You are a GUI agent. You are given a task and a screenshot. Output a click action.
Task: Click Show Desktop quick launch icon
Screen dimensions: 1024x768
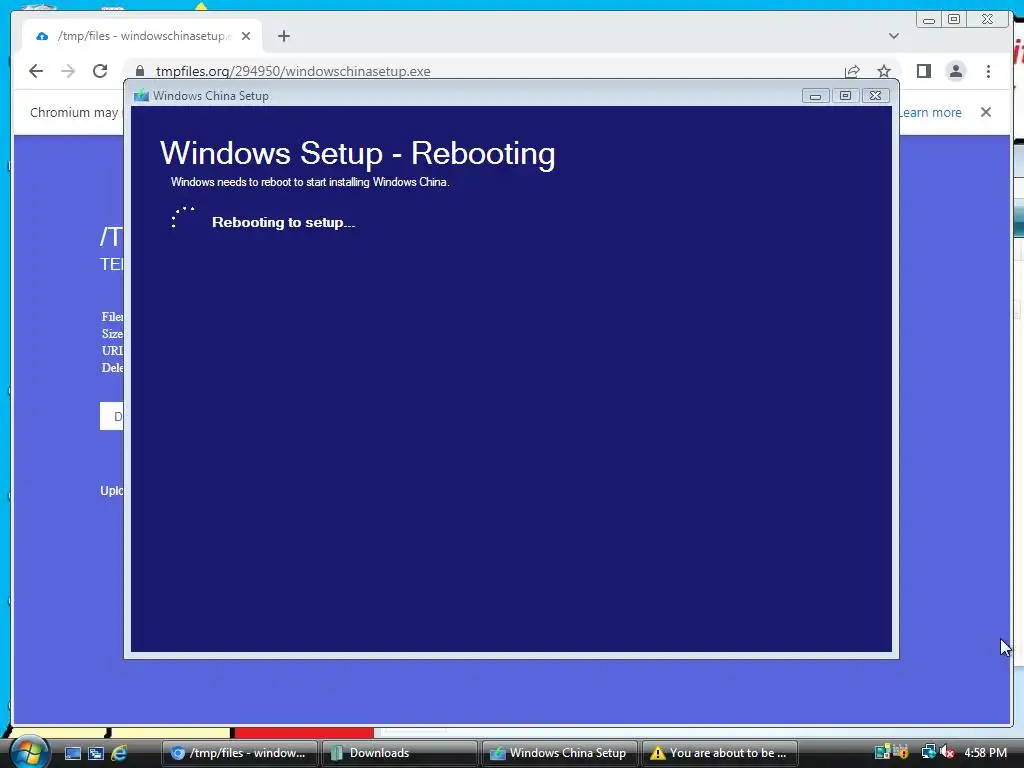72,753
